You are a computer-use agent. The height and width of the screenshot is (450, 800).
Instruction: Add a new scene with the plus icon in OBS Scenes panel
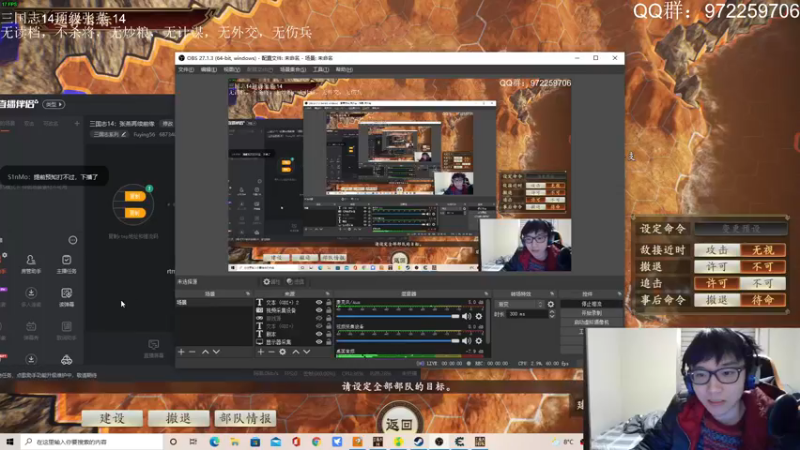point(181,352)
